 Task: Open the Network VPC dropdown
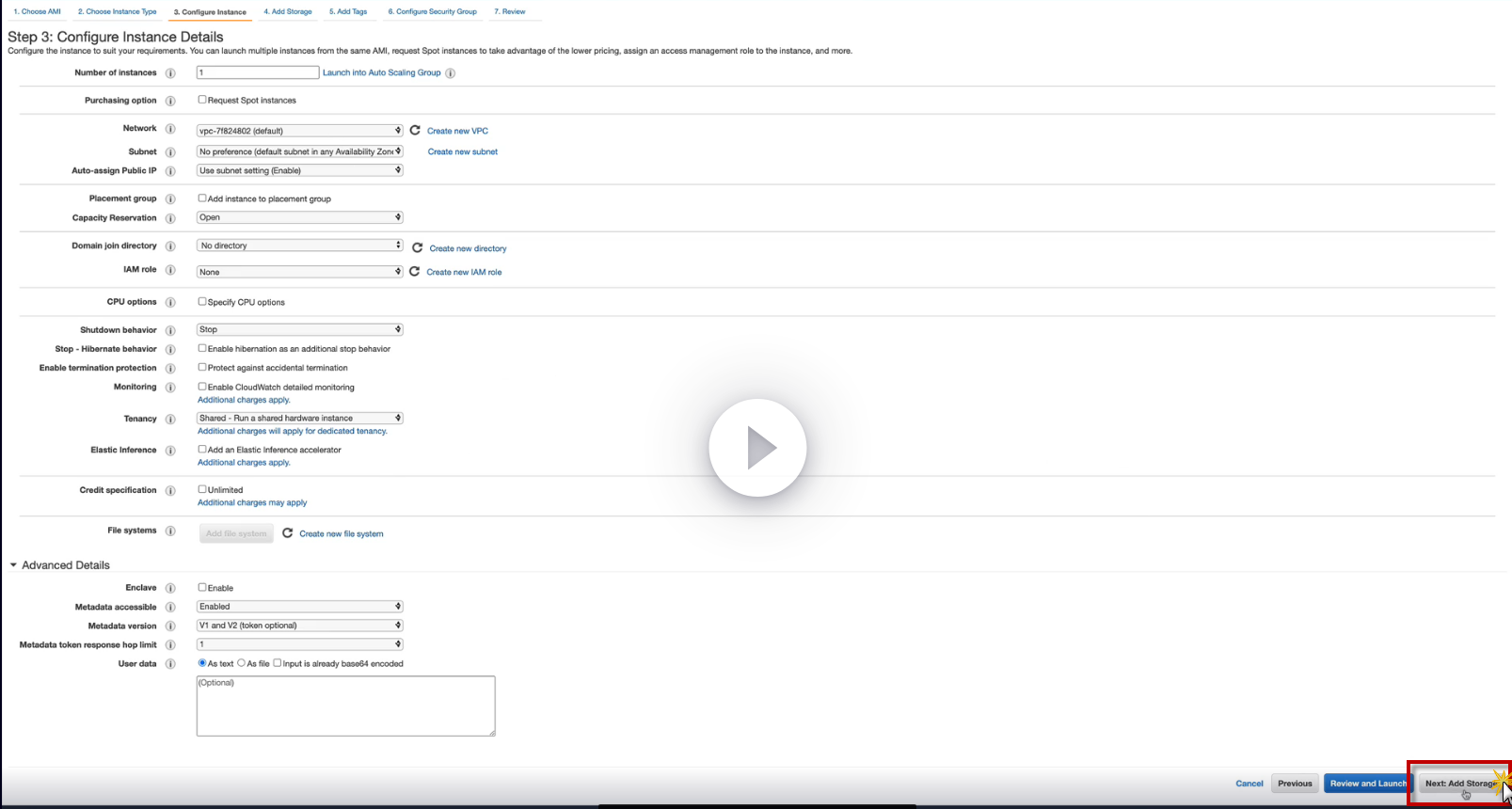(300, 131)
